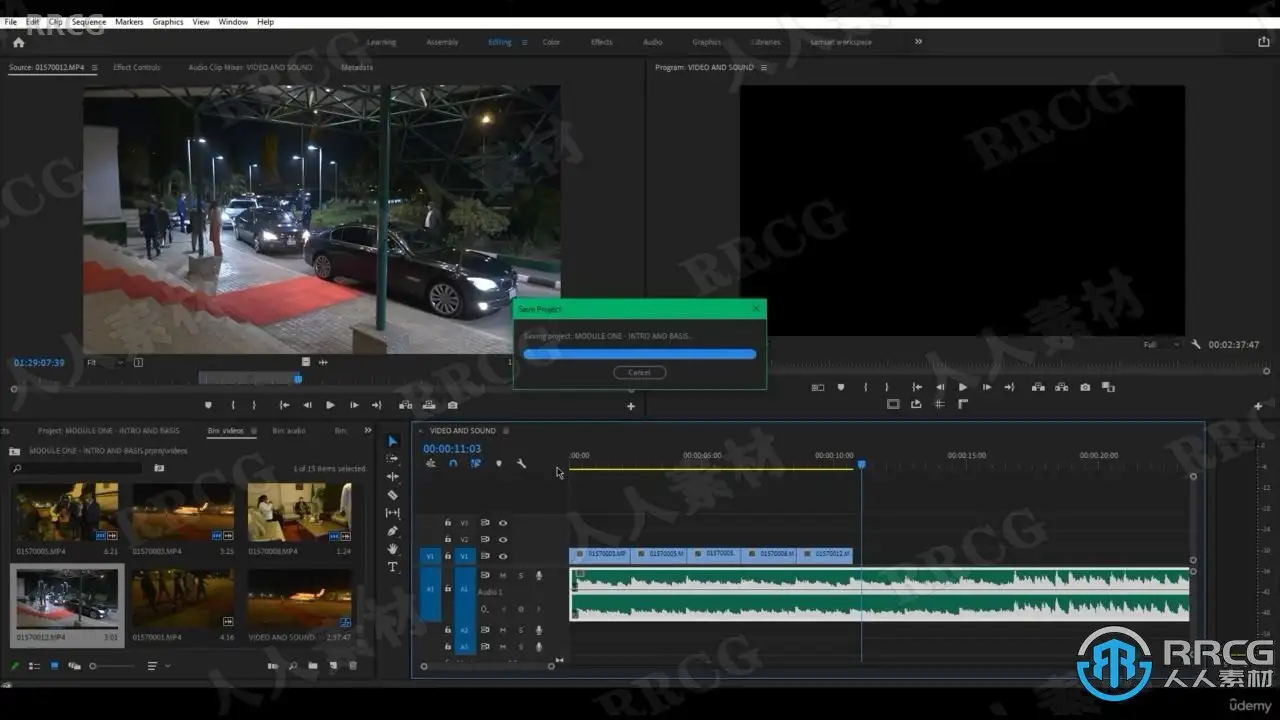
Task: Cancel the Save Project dialog
Action: 639,372
